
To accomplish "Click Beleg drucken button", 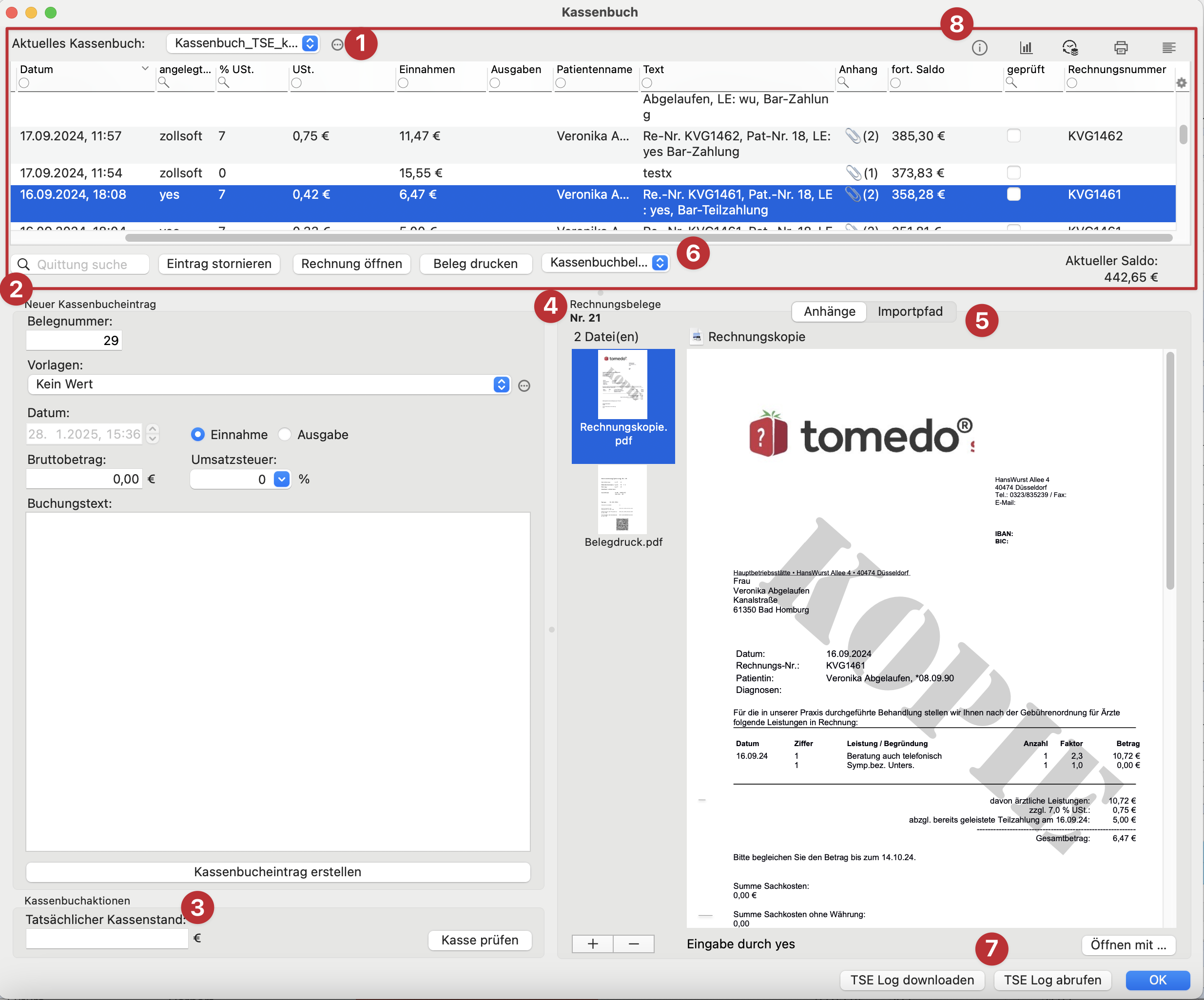I will point(475,264).
